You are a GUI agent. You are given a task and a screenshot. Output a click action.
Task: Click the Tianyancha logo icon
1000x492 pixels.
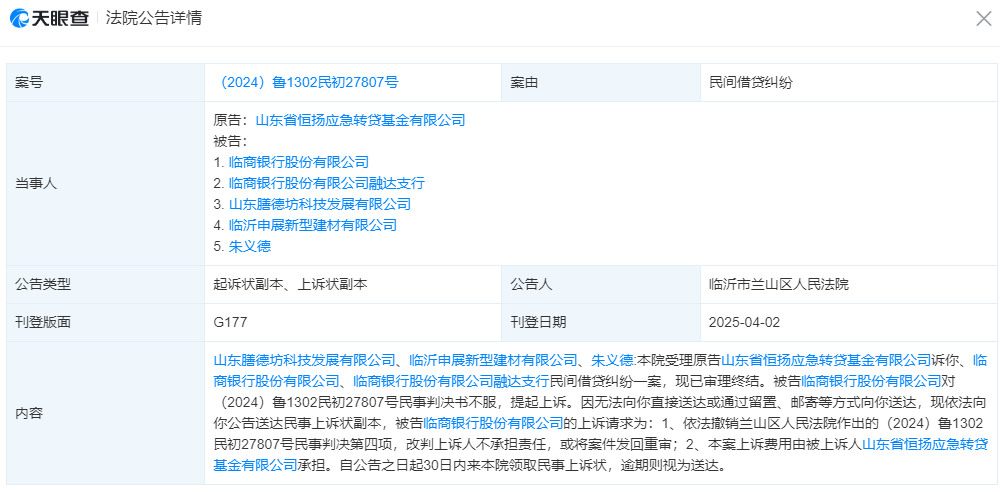[19, 19]
